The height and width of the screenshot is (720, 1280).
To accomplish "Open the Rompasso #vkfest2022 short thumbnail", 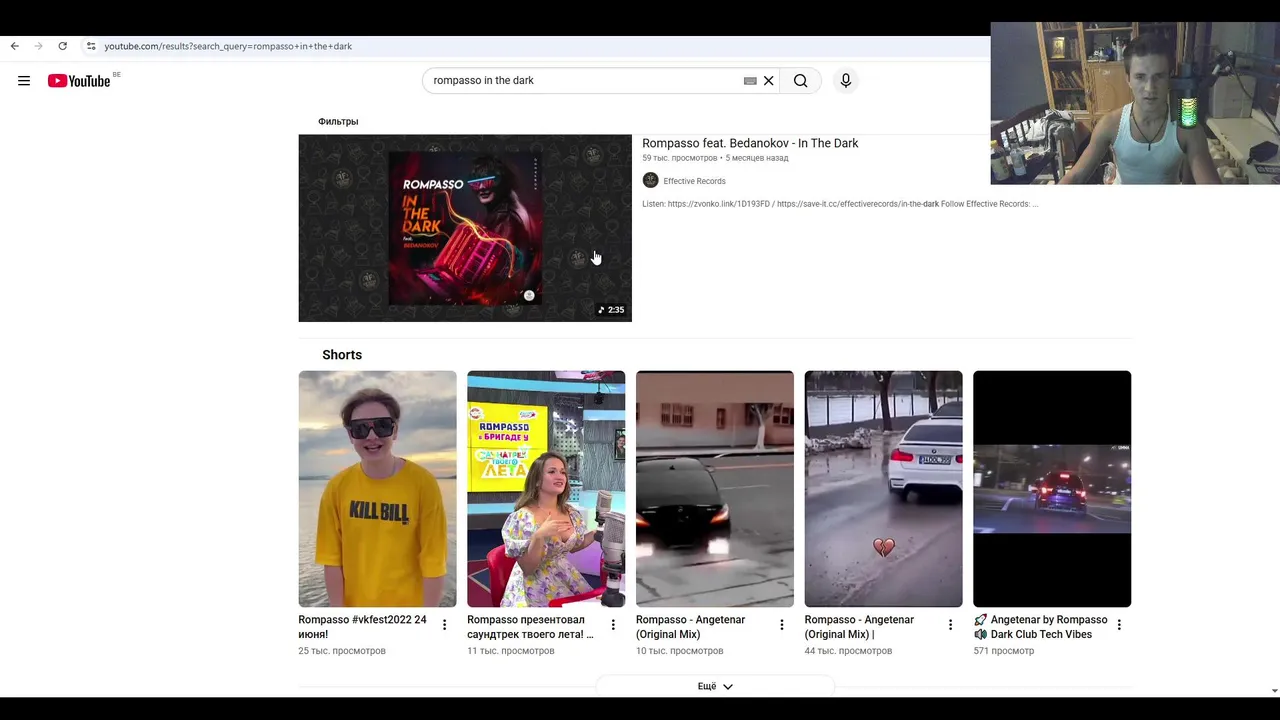I will [377, 489].
